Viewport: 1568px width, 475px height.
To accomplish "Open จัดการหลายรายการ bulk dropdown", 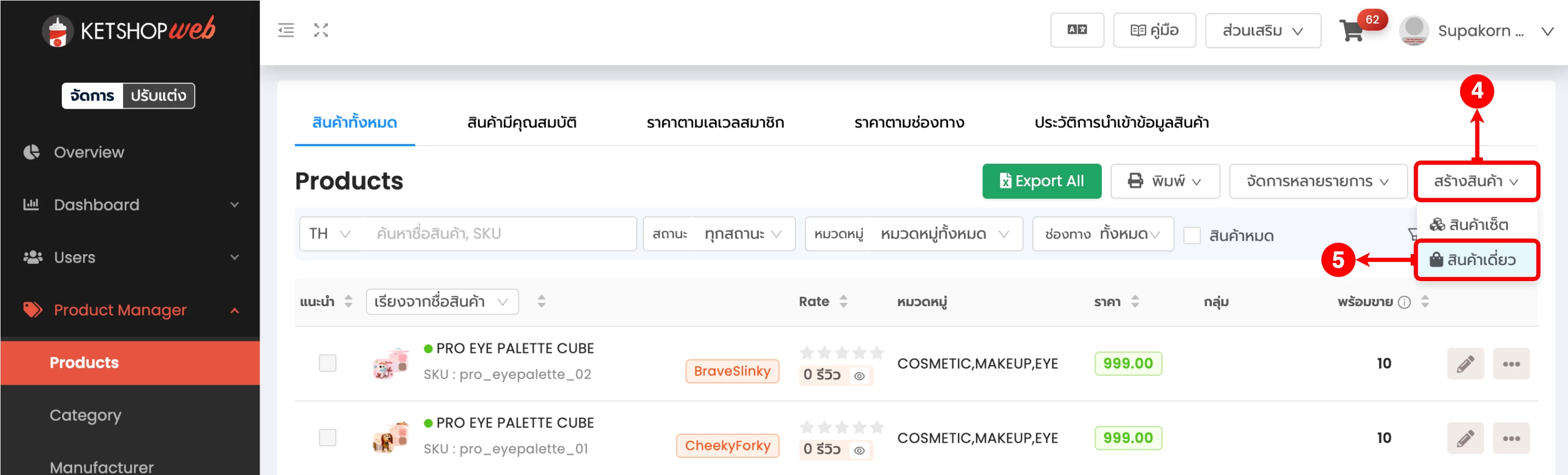I will 1318,181.
